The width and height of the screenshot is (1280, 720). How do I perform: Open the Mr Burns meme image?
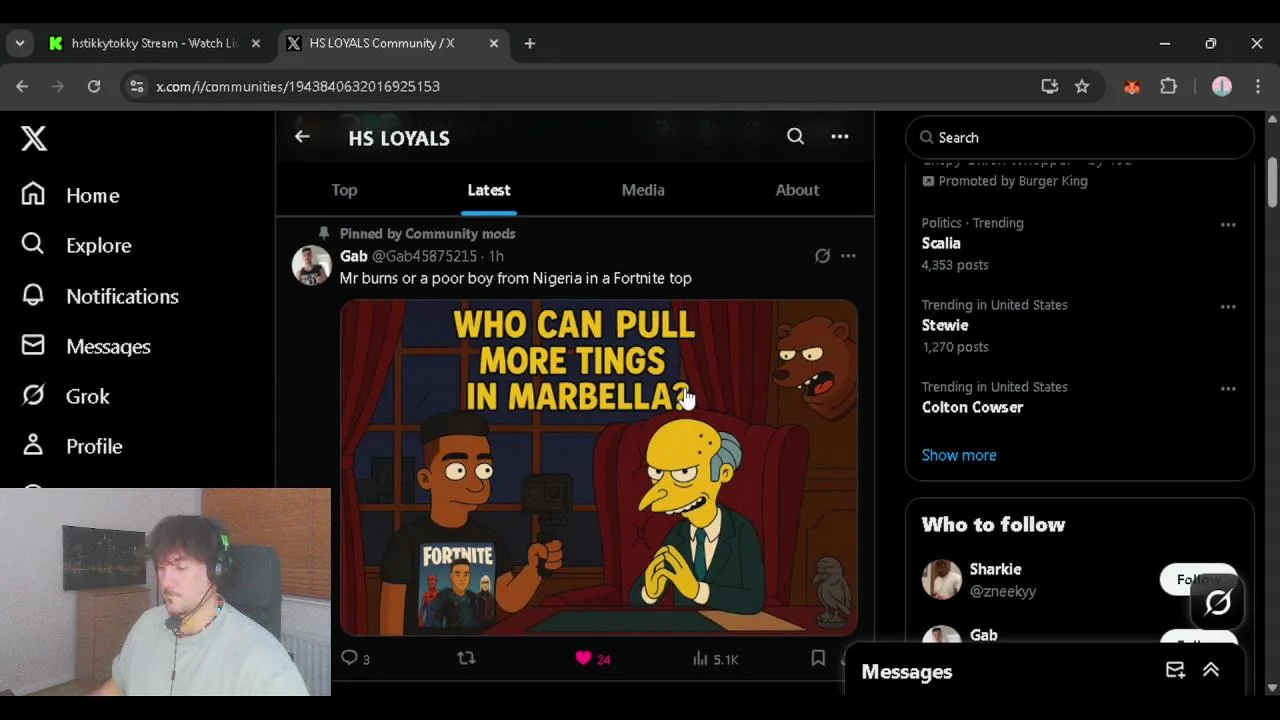[599, 467]
